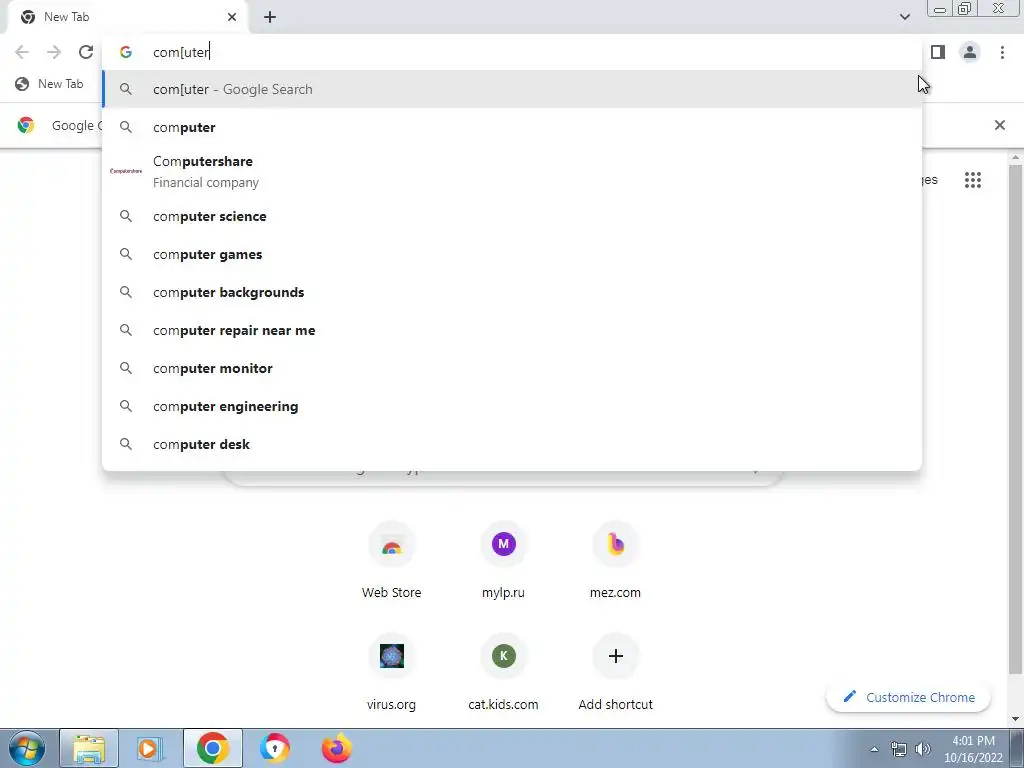Open the mez.com shortcut
The height and width of the screenshot is (768, 1024).
[x=615, y=562]
